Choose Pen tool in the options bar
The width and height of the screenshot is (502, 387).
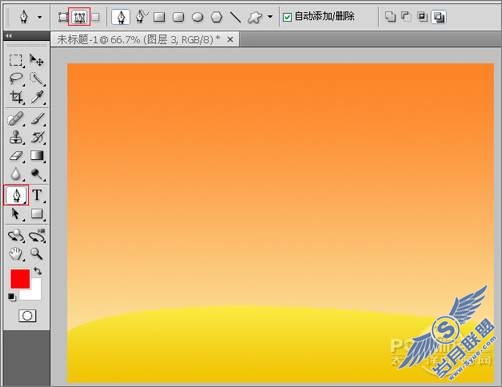coord(121,17)
